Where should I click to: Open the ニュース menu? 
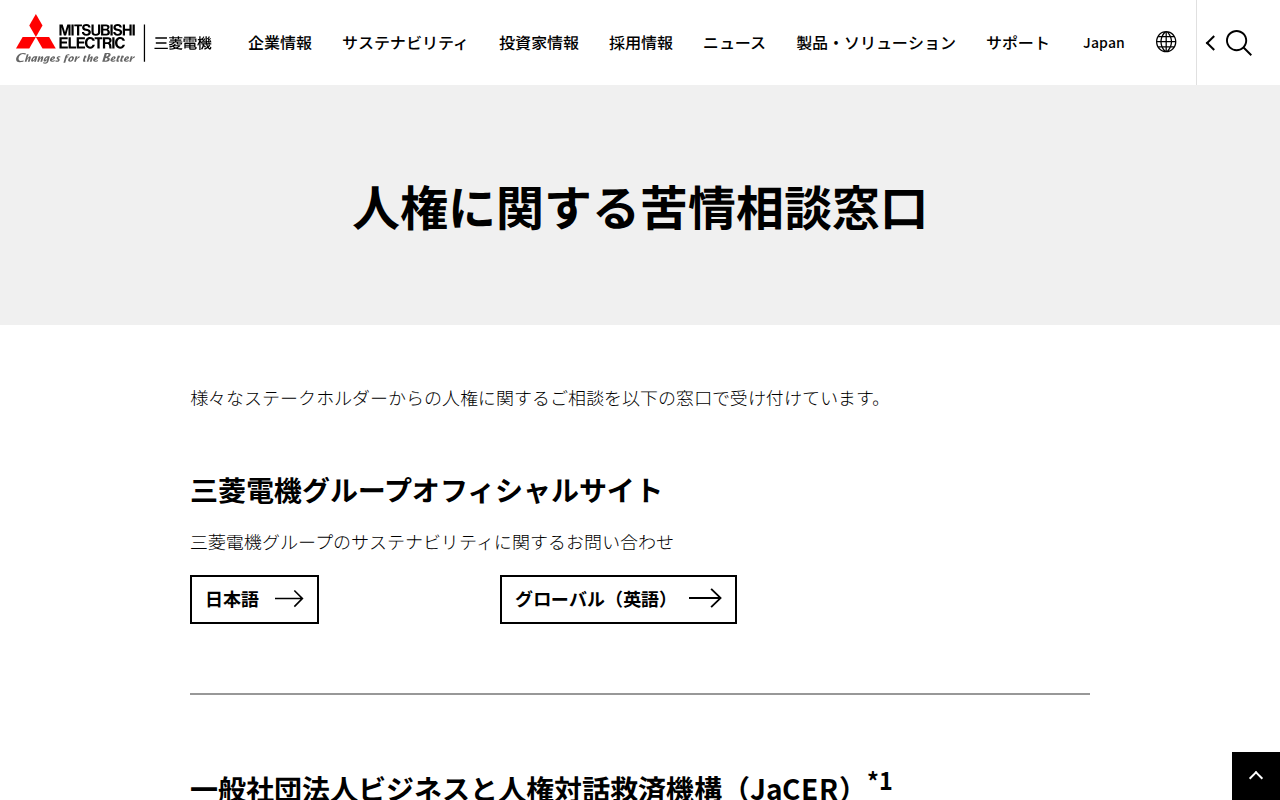click(734, 43)
